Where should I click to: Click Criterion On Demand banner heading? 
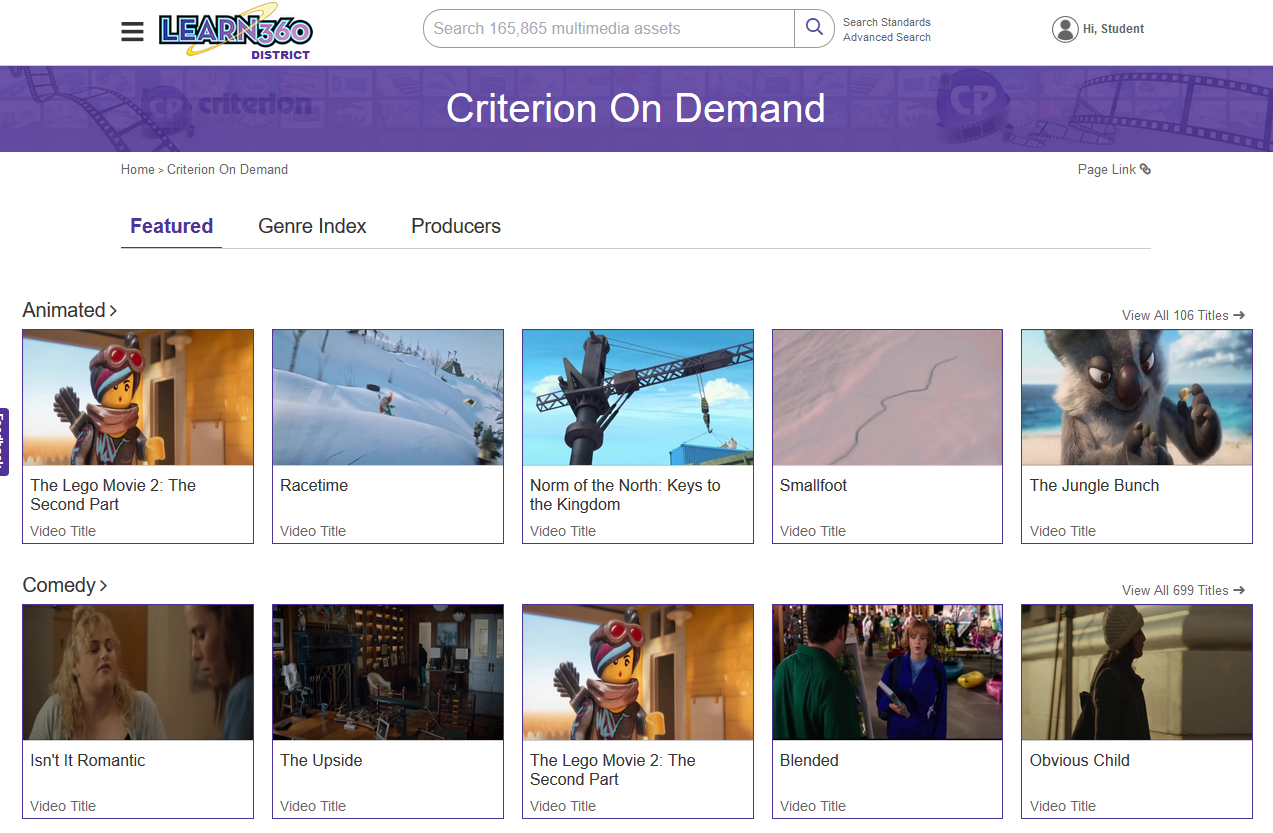point(636,108)
